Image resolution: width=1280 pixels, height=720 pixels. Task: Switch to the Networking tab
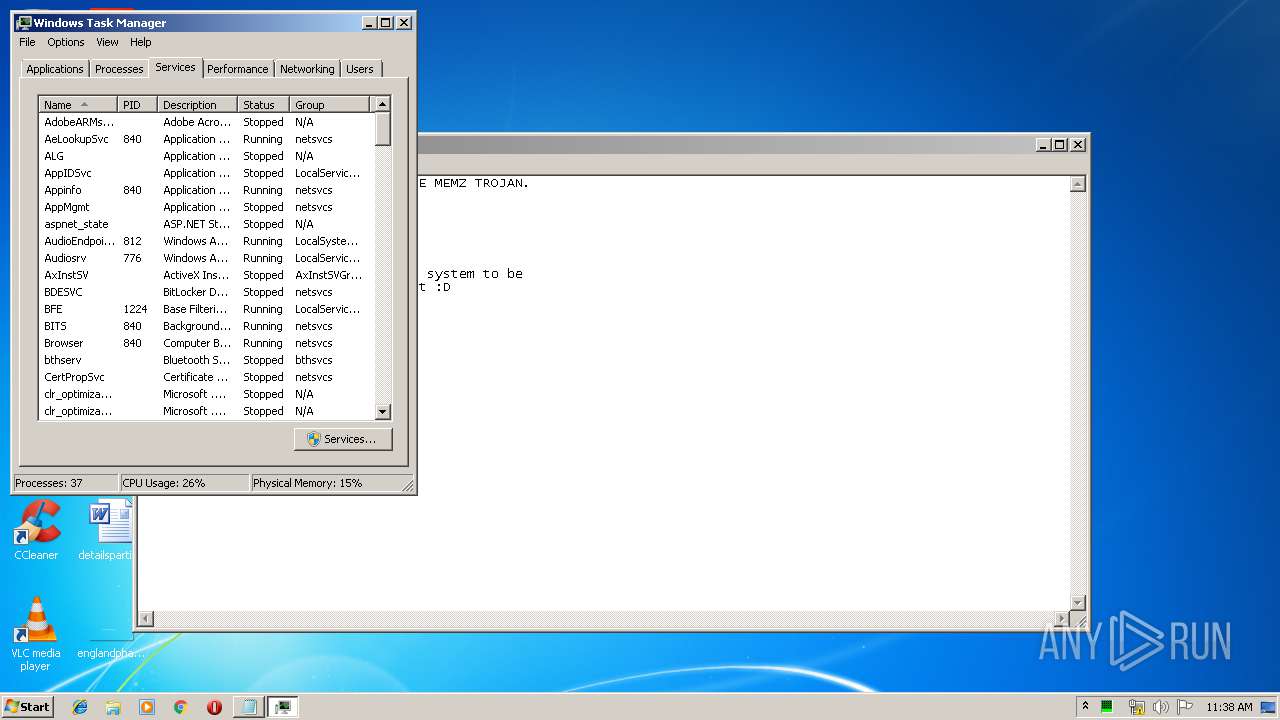tap(307, 69)
